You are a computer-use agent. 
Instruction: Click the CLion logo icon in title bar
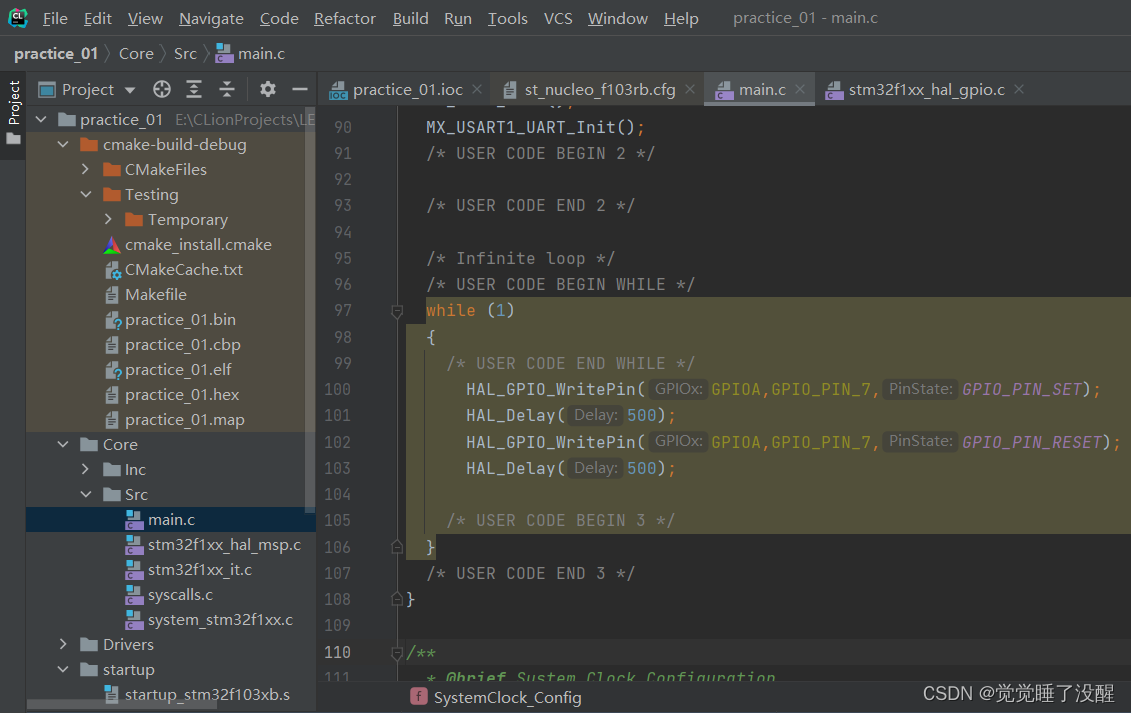(18, 18)
